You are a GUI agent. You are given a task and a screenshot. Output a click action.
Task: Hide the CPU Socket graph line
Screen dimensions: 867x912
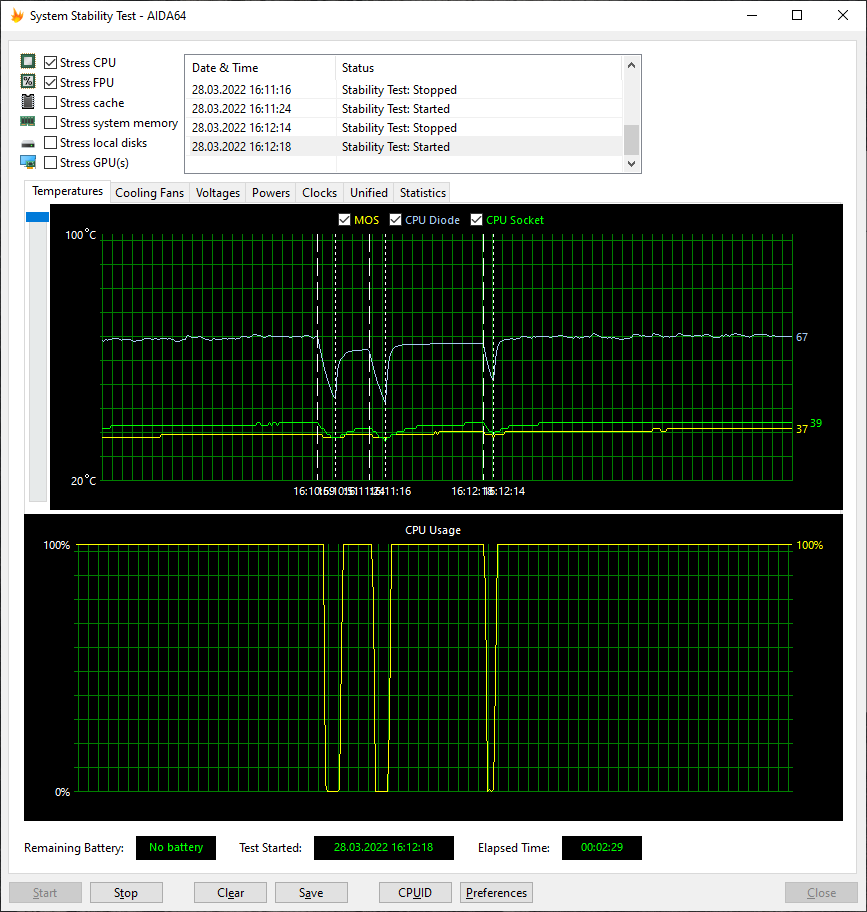[476, 220]
